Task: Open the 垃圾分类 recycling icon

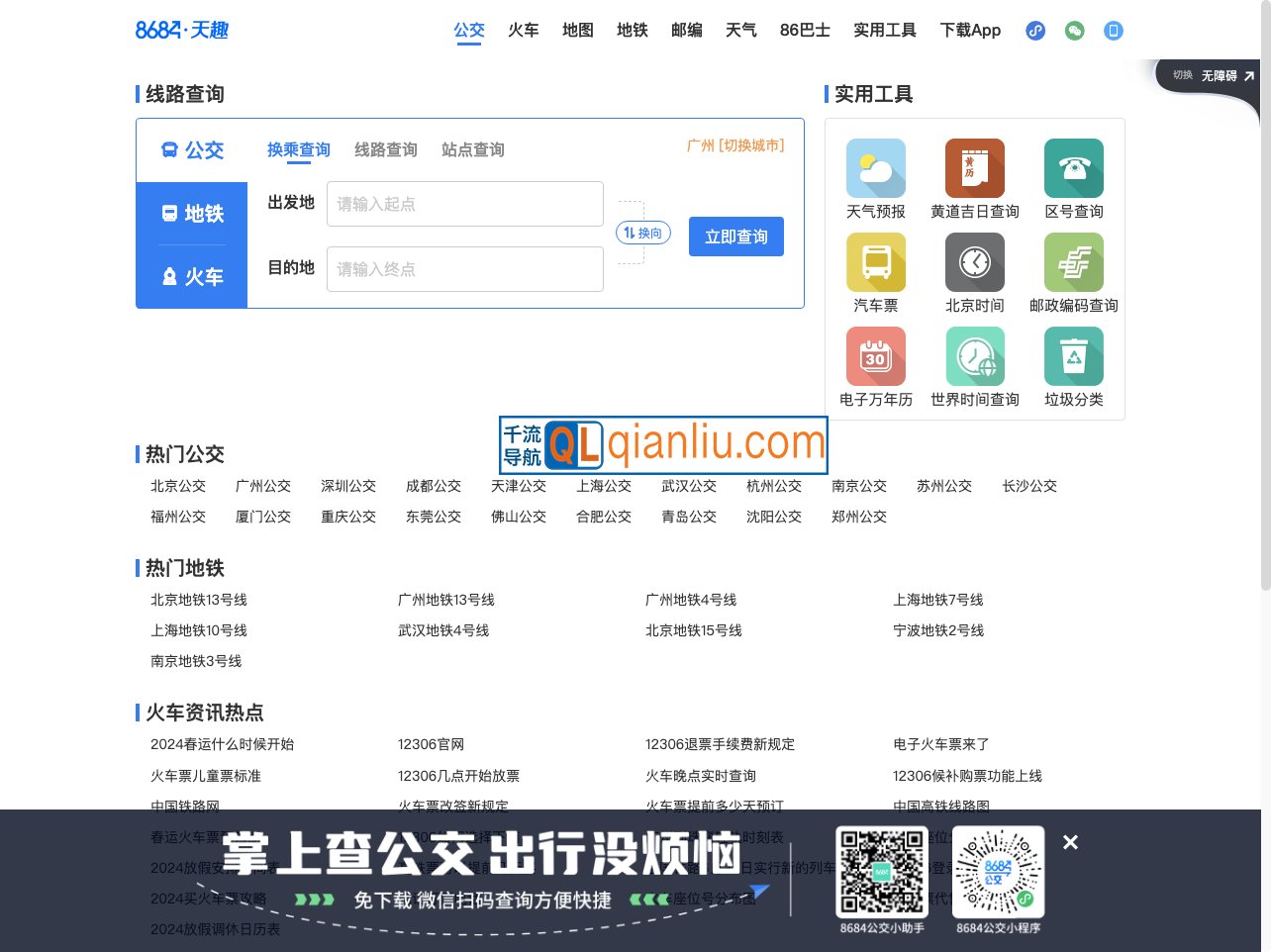Action: (x=1073, y=356)
